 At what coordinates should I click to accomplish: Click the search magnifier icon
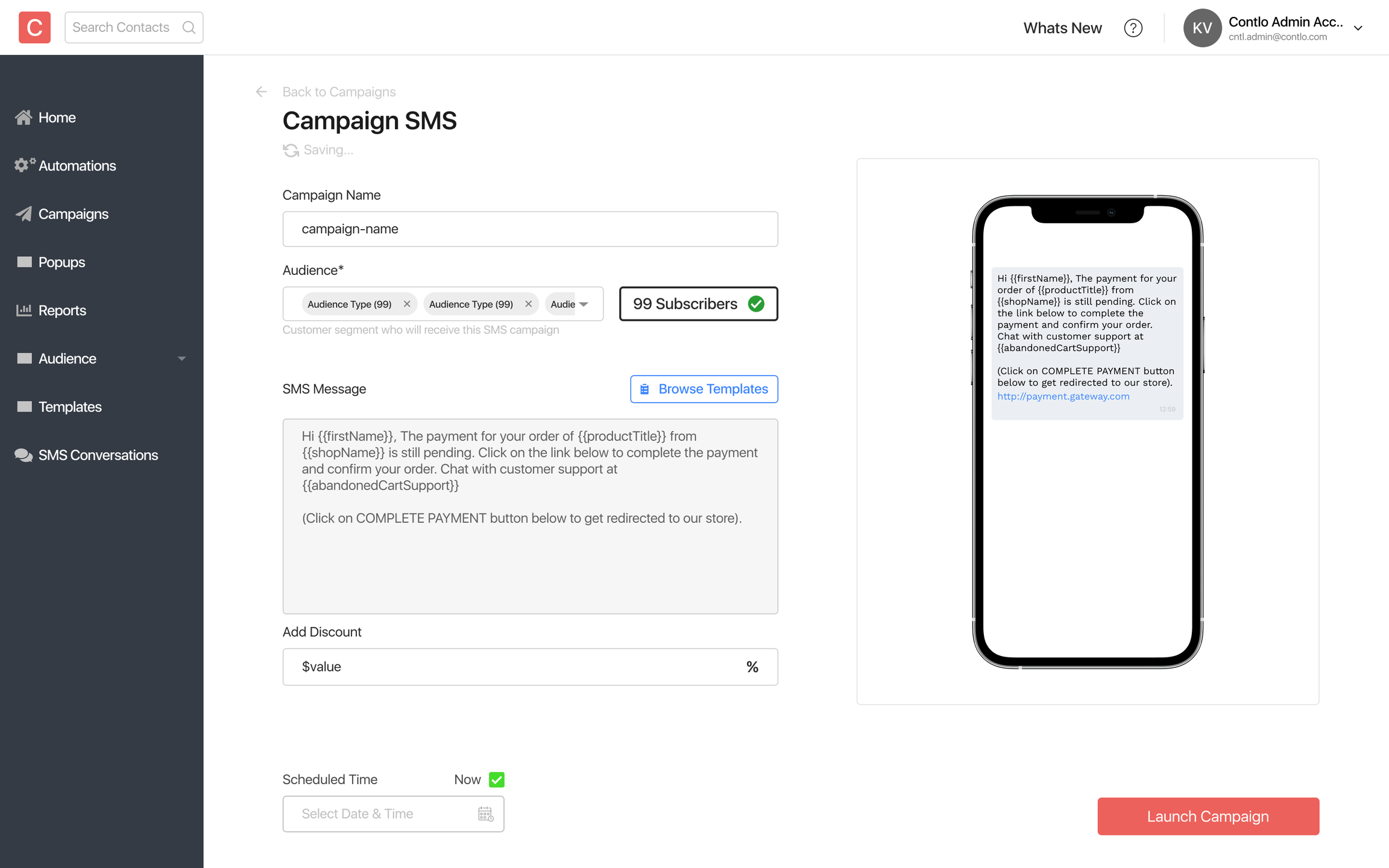[x=189, y=27]
